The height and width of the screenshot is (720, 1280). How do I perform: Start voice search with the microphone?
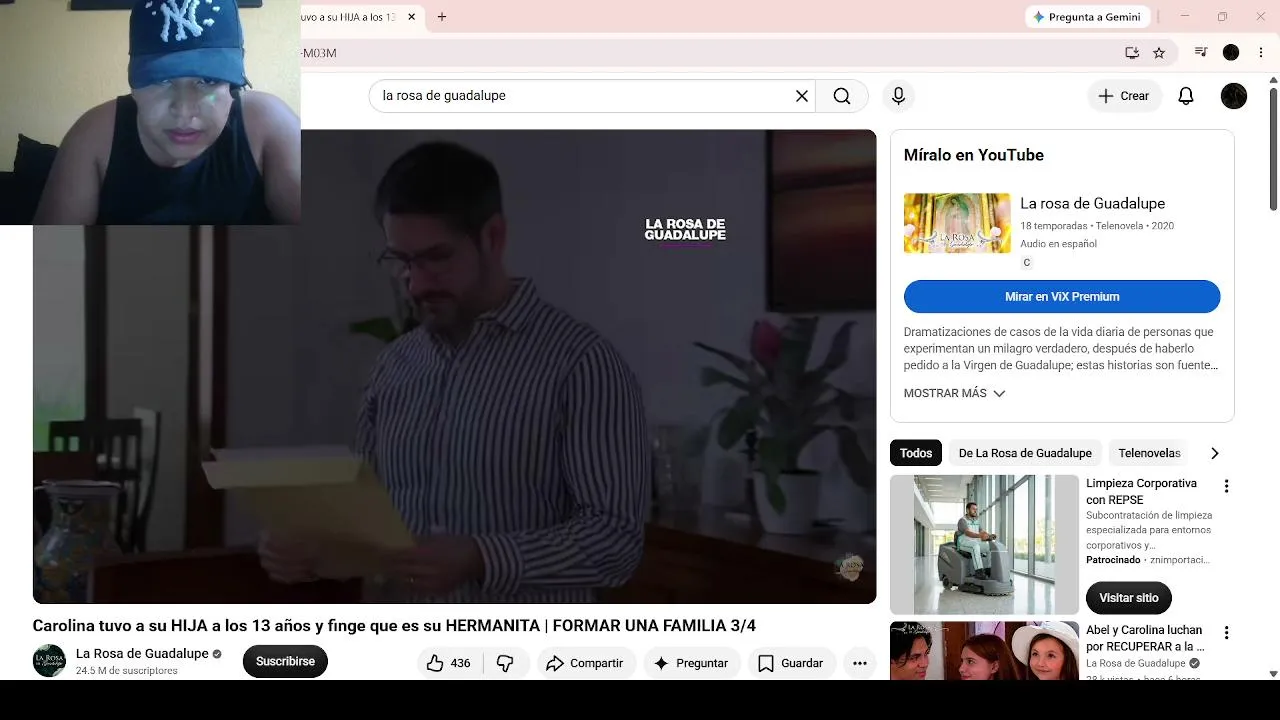click(x=898, y=96)
